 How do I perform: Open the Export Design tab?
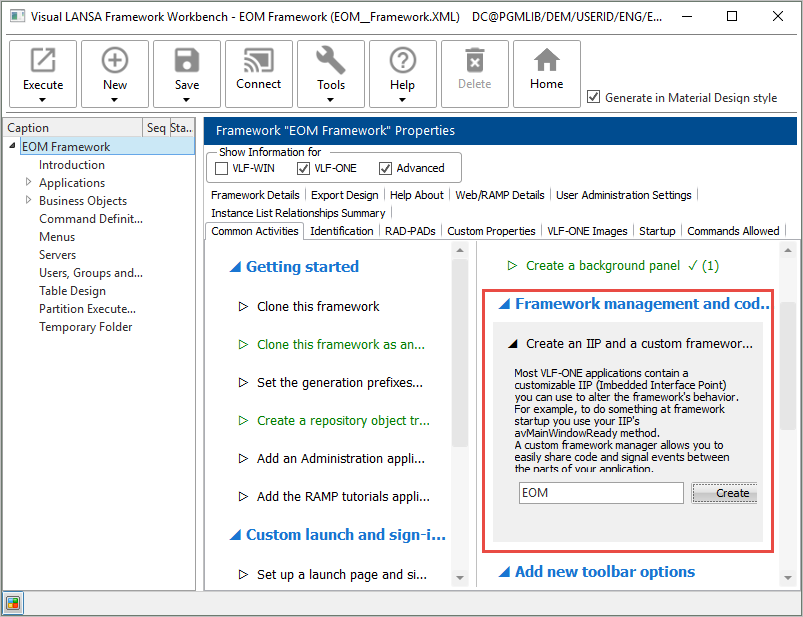(x=345, y=195)
